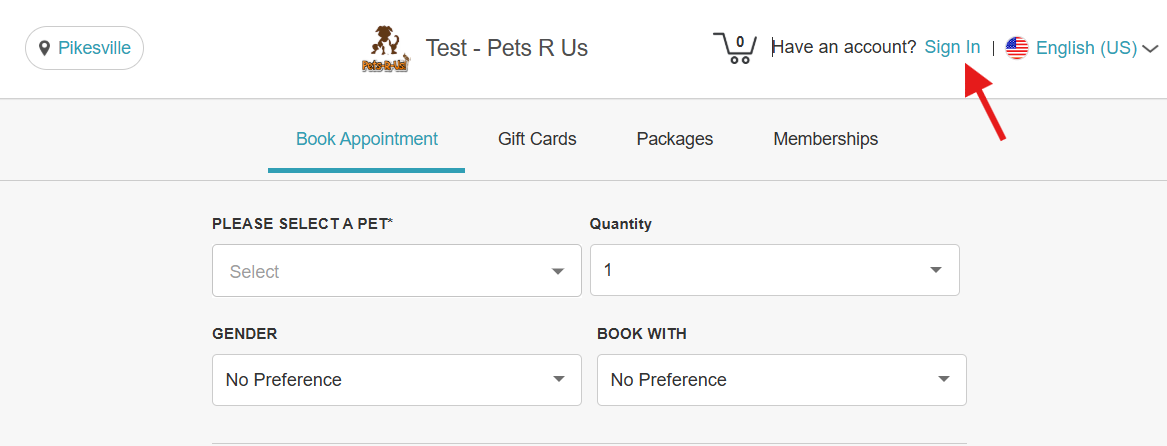Image resolution: width=1167 pixels, height=446 pixels.
Task: Go to the Packages tab
Action: [x=675, y=139]
